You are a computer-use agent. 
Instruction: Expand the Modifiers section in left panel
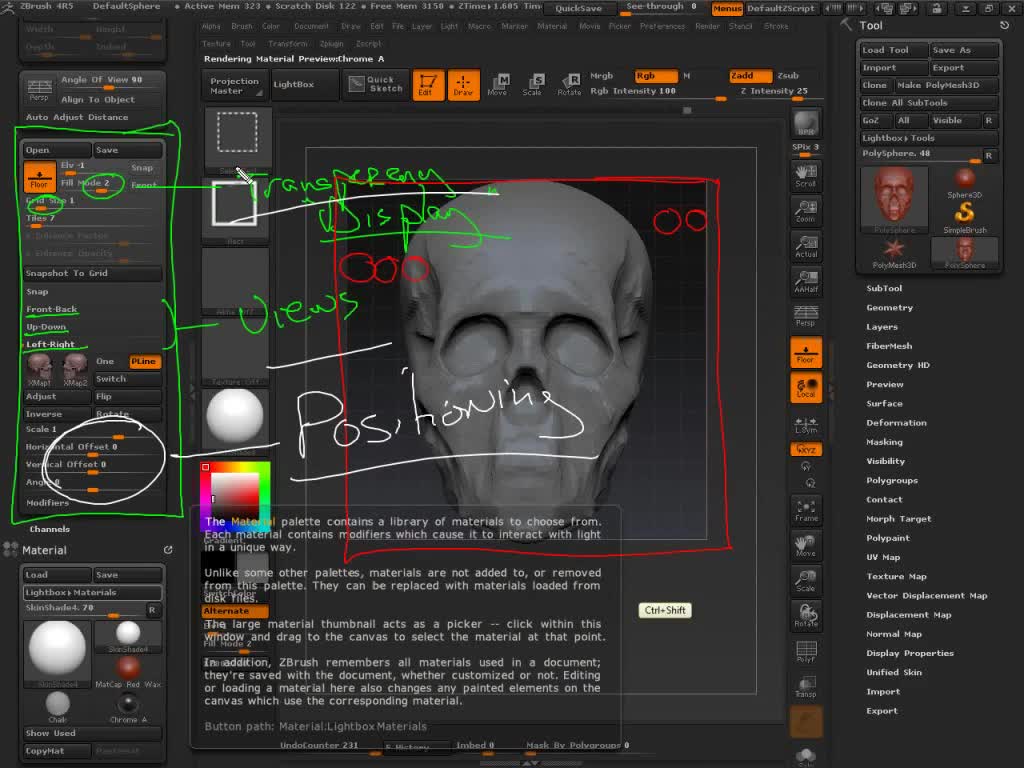47,503
